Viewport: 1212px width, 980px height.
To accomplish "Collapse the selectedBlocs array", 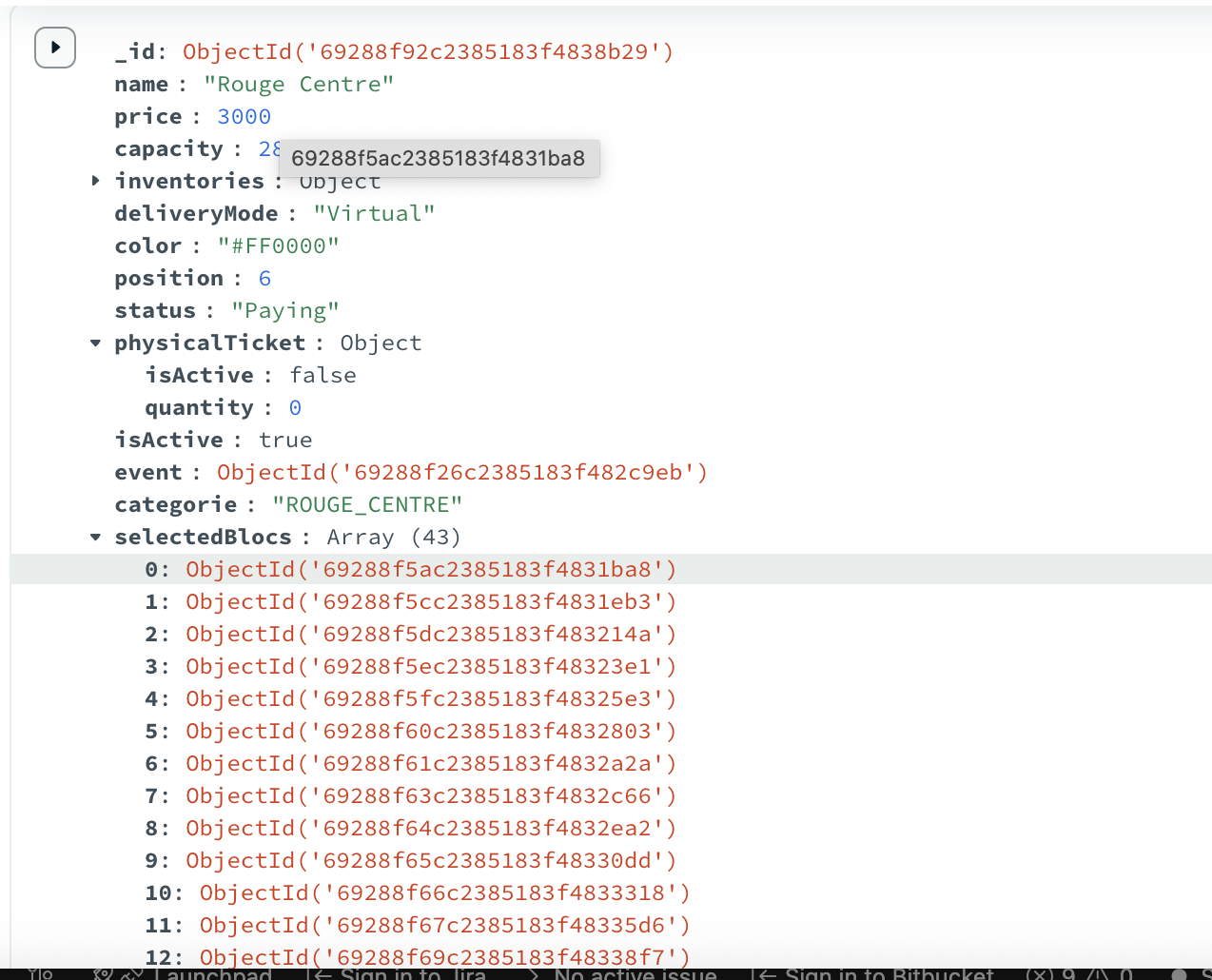I will click(x=95, y=538).
